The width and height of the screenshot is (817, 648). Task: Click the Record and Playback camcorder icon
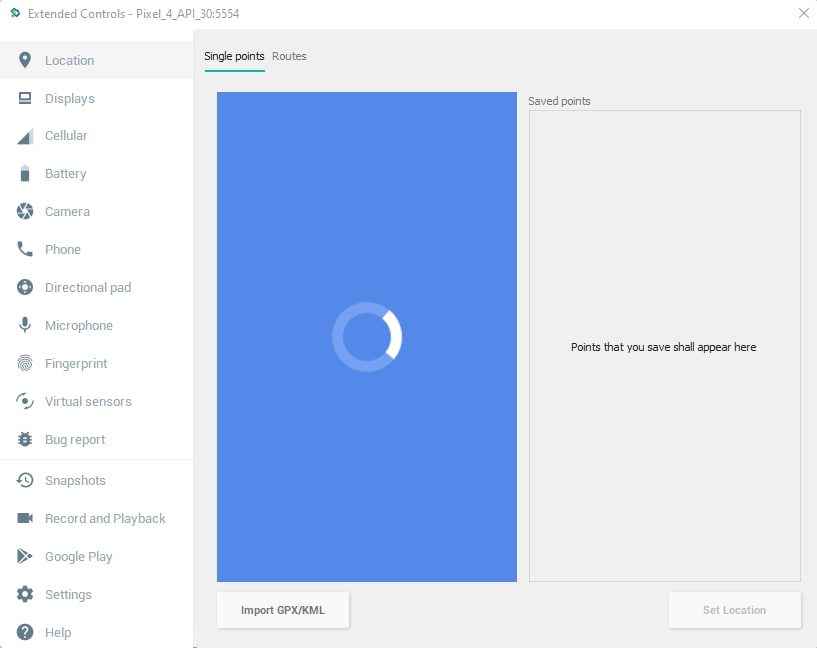[x=24, y=518]
